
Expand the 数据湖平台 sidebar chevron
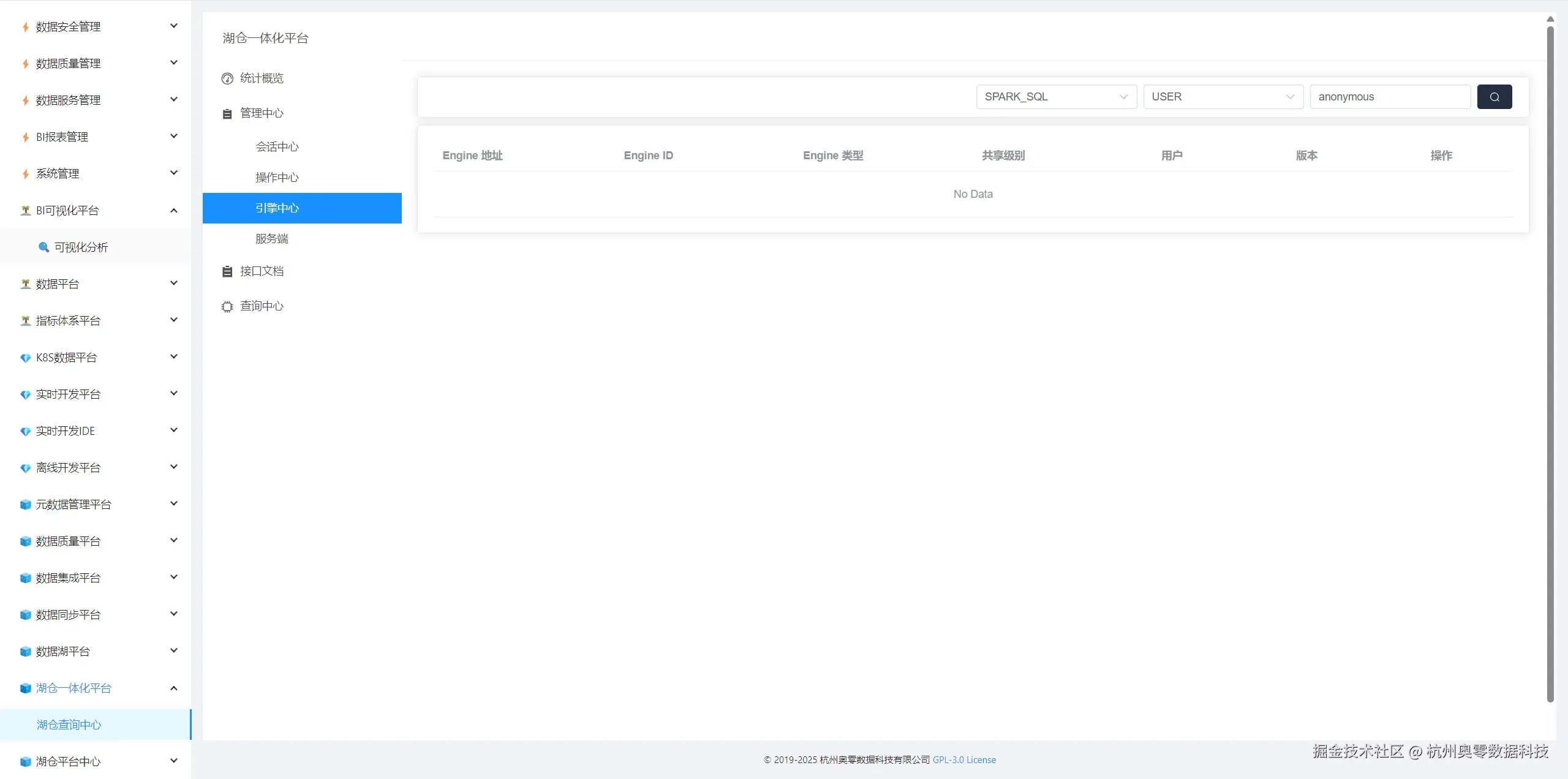tap(174, 650)
